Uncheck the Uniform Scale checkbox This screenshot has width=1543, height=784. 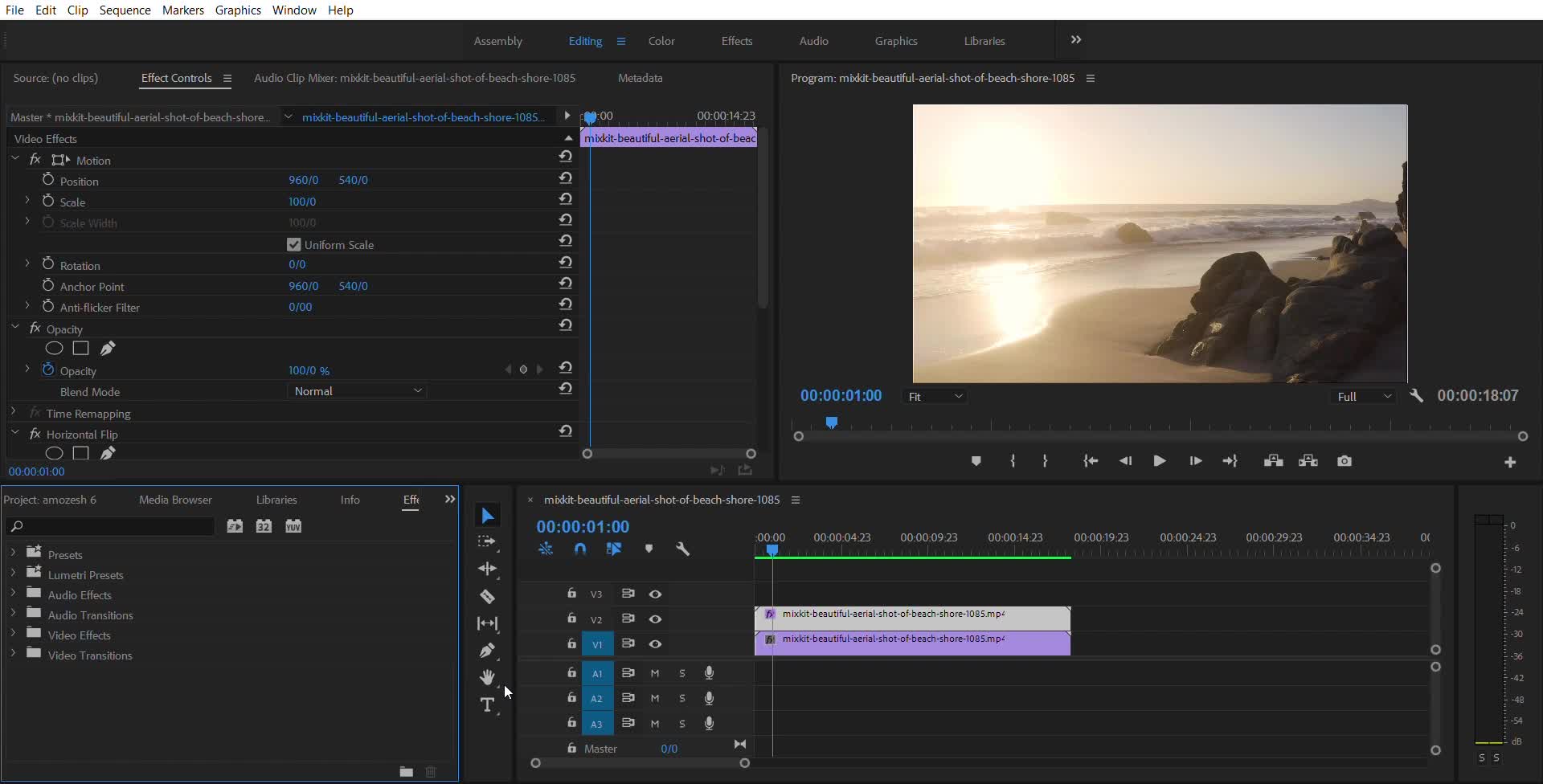click(x=294, y=245)
